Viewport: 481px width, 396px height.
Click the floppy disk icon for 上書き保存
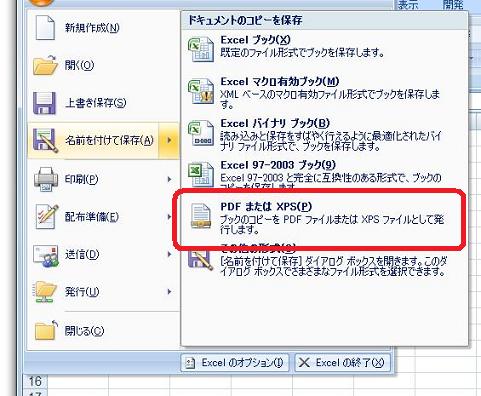point(44,103)
